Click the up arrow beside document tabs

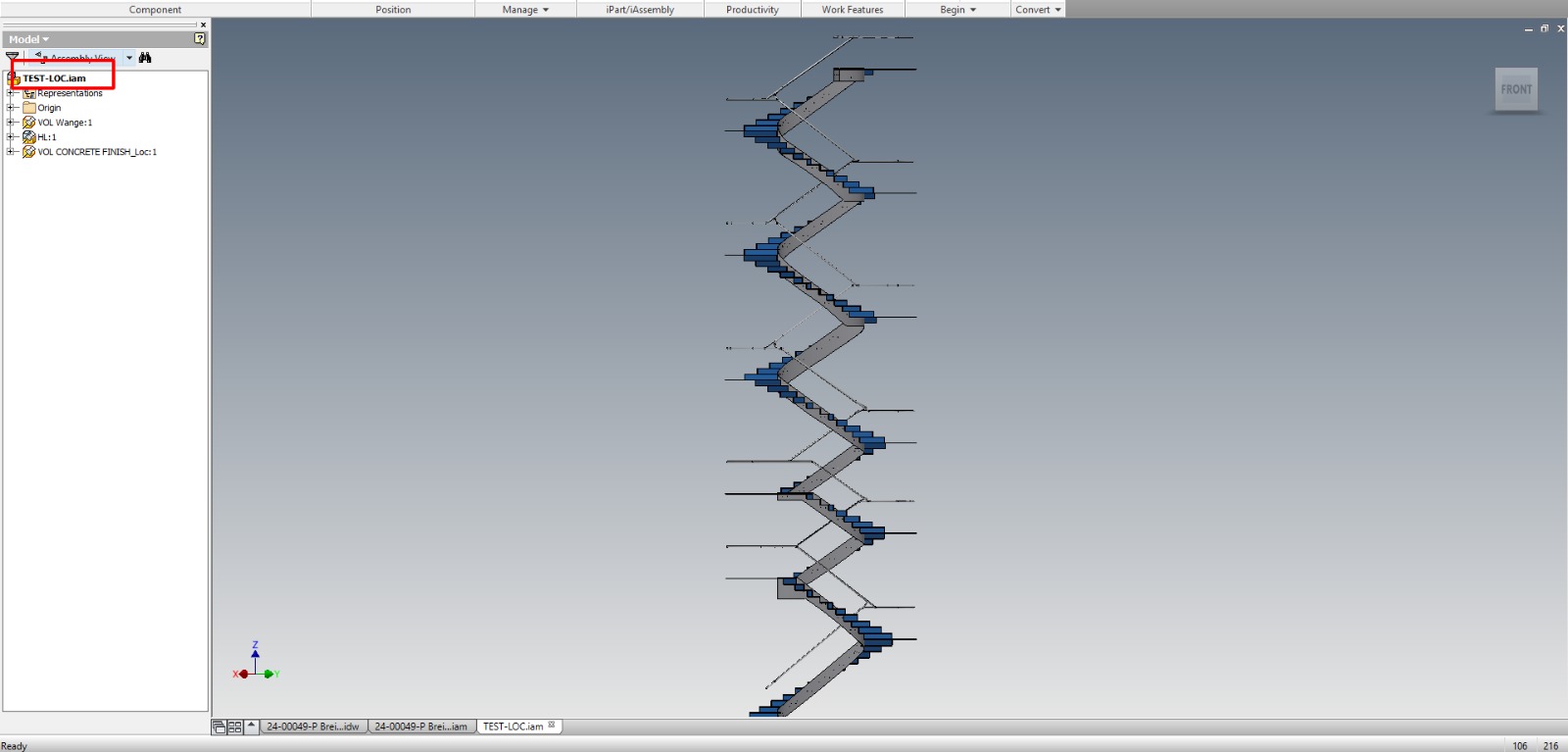(252, 726)
